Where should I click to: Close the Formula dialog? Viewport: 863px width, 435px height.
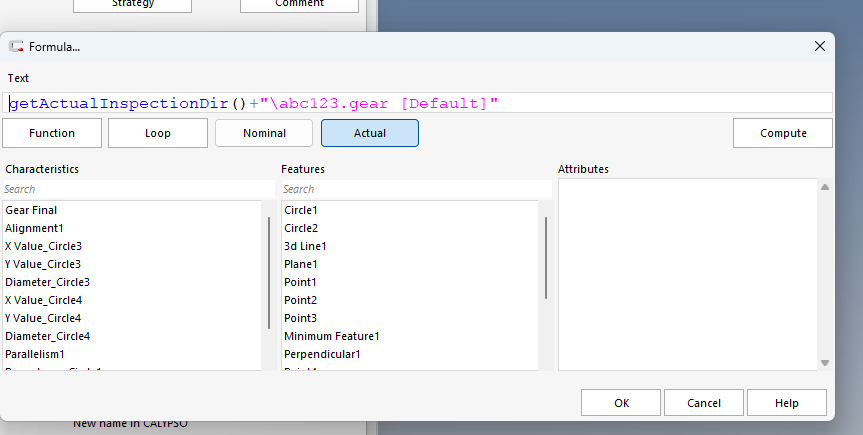click(x=820, y=46)
